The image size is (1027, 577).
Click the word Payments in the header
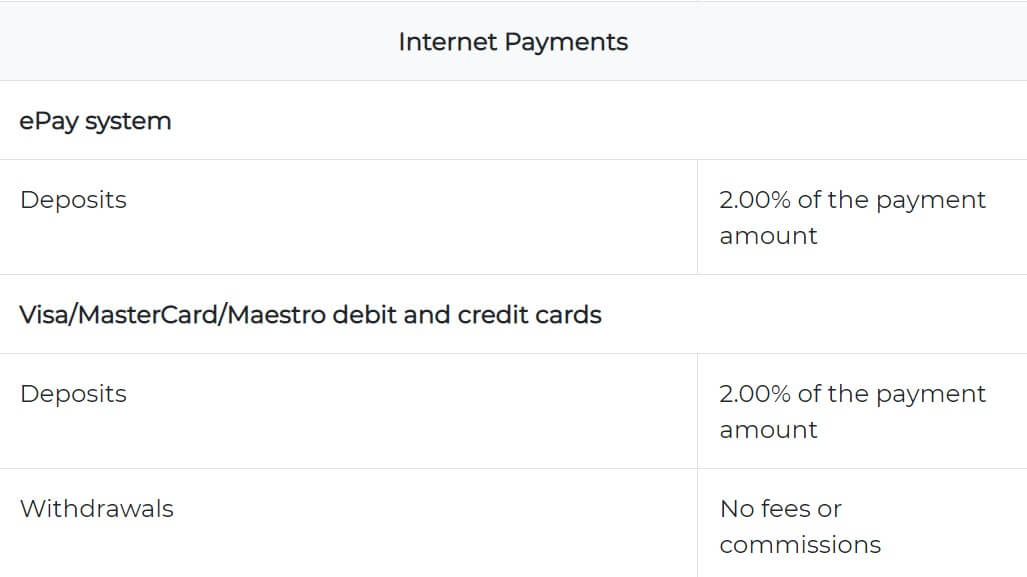567,43
